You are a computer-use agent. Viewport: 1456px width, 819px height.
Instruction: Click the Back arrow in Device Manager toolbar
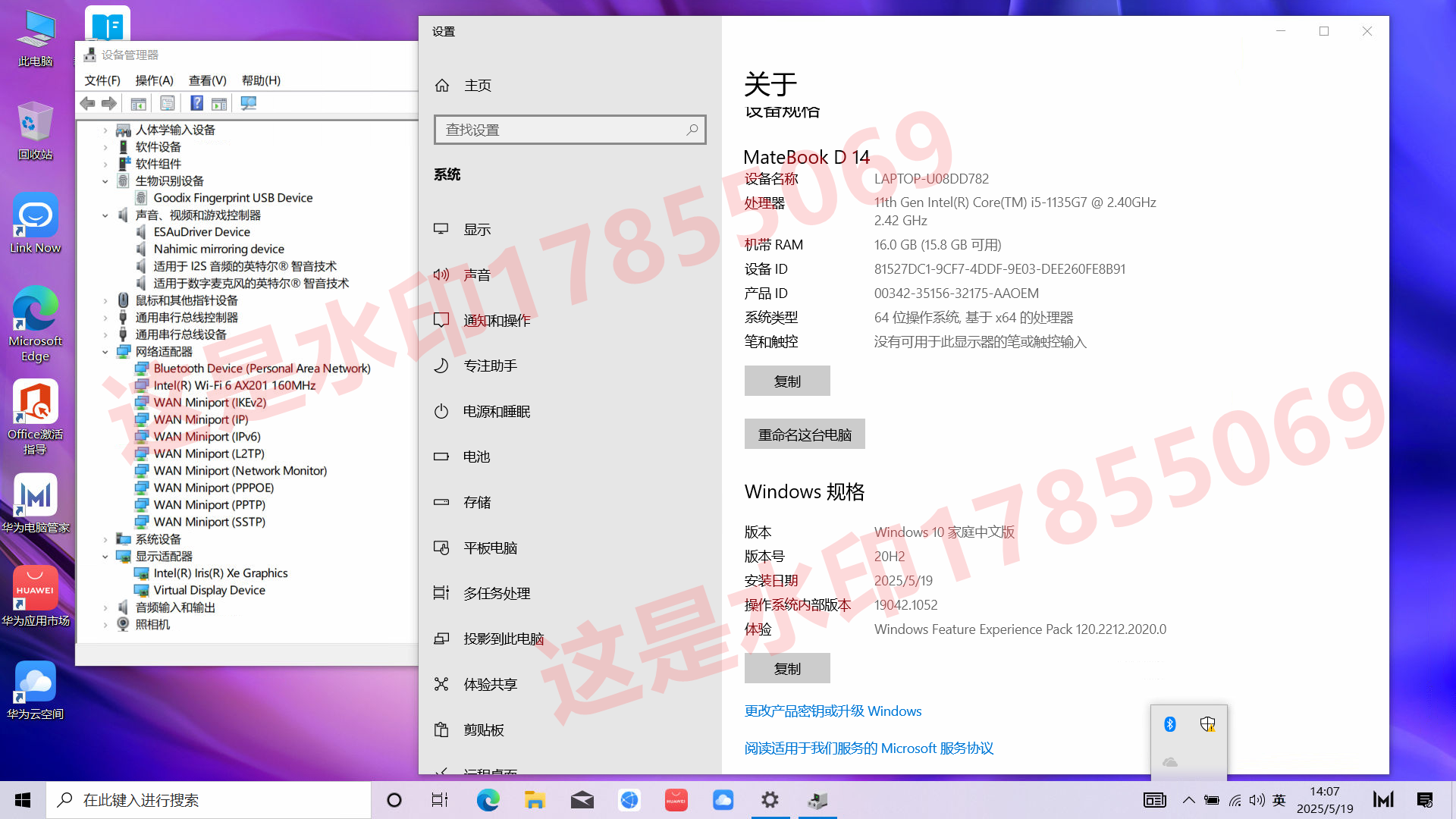(x=88, y=103)
